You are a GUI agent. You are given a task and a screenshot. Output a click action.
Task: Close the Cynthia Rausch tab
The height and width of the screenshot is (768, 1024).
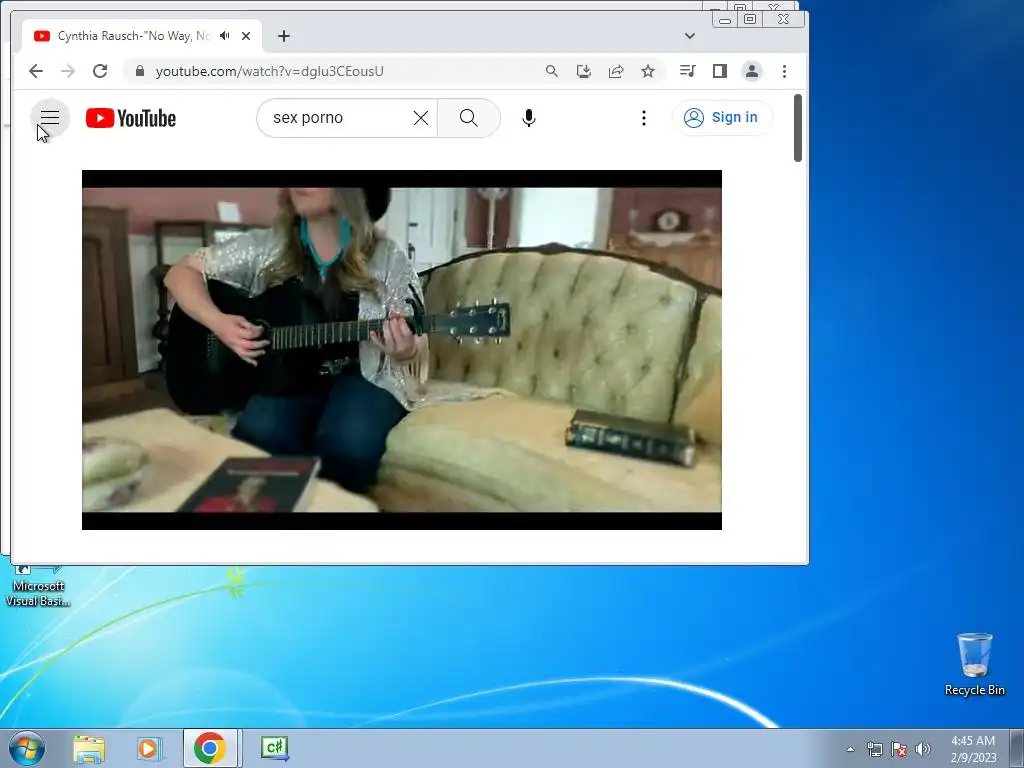(246, 36)
